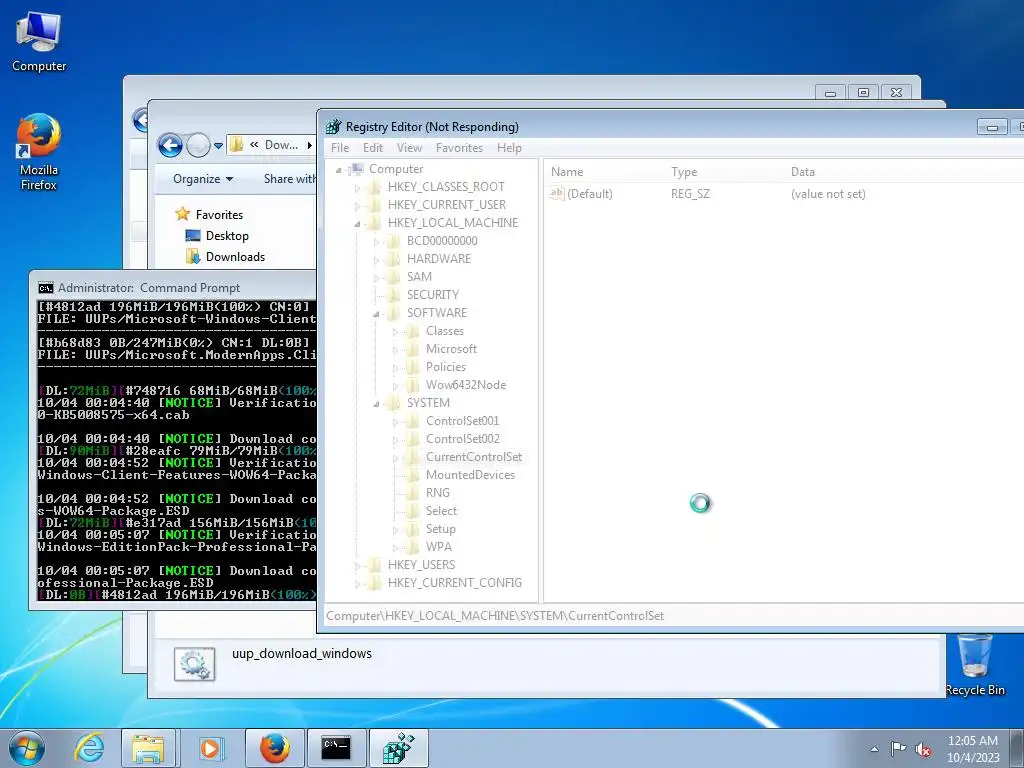The width and height of the screenshot is (1024, 768).
Task: Click the Explorer Back navigation button
Action: [170, 145]
